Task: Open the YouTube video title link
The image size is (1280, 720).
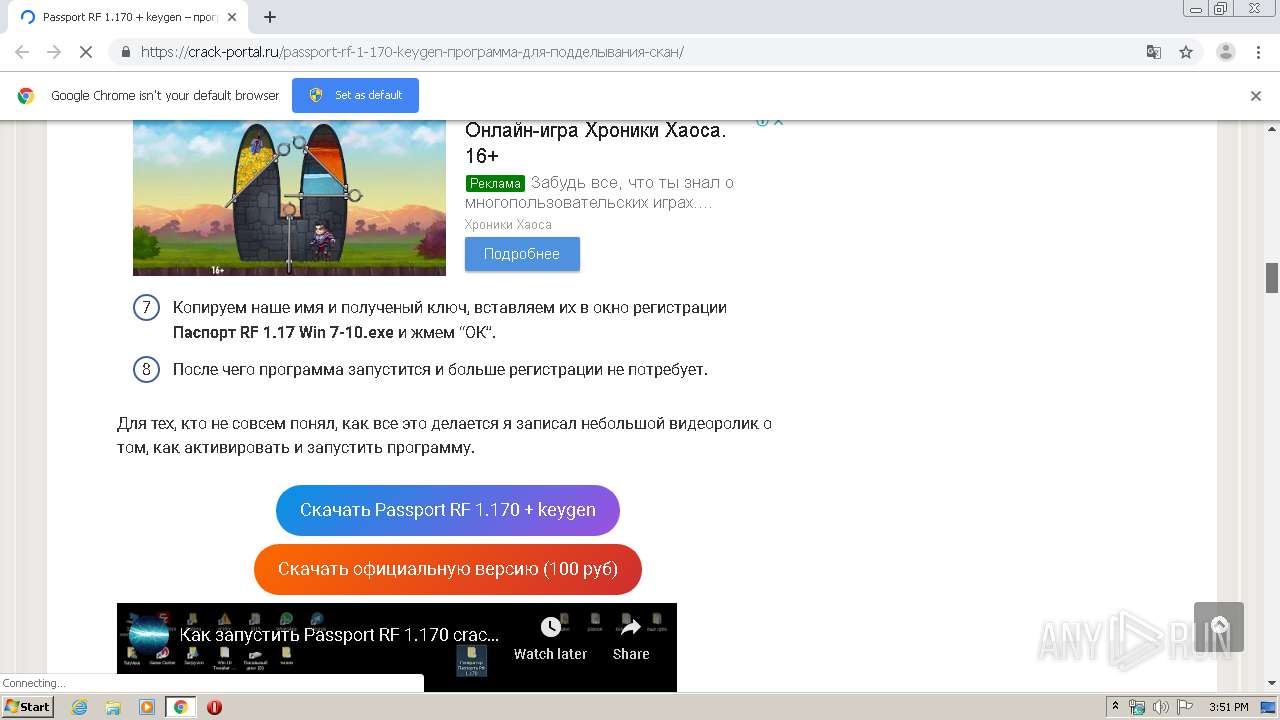Action: click(339, 635)
